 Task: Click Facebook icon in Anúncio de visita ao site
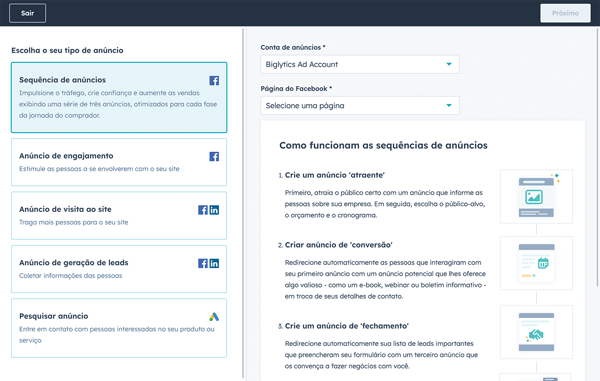203,210
